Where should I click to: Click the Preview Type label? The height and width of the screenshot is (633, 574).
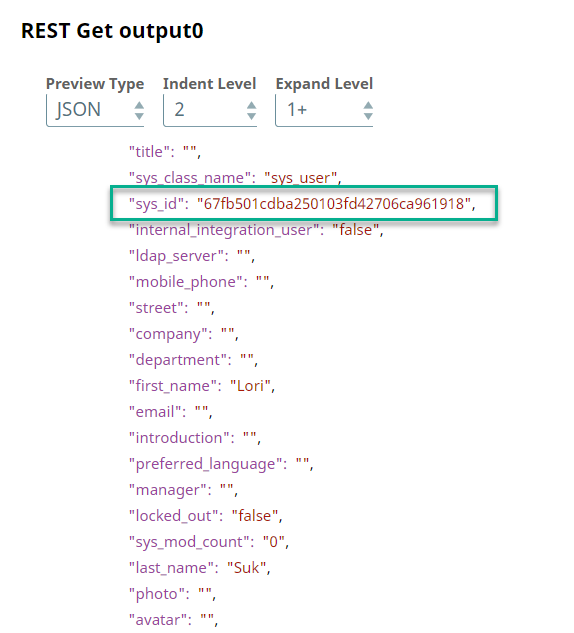(x=95, y=84)
